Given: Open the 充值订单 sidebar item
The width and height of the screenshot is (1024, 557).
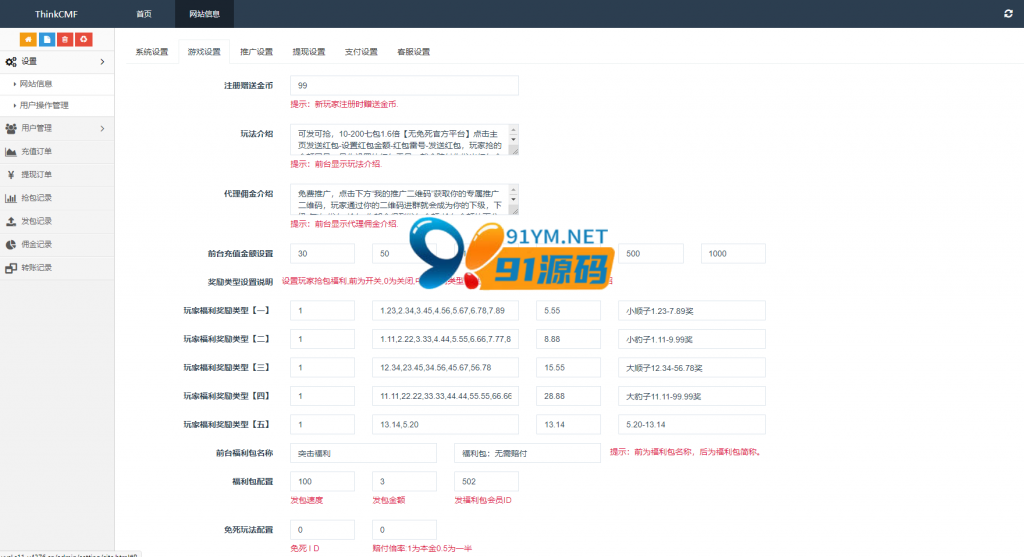Looking at the screenshot, I should pos(57,151).
